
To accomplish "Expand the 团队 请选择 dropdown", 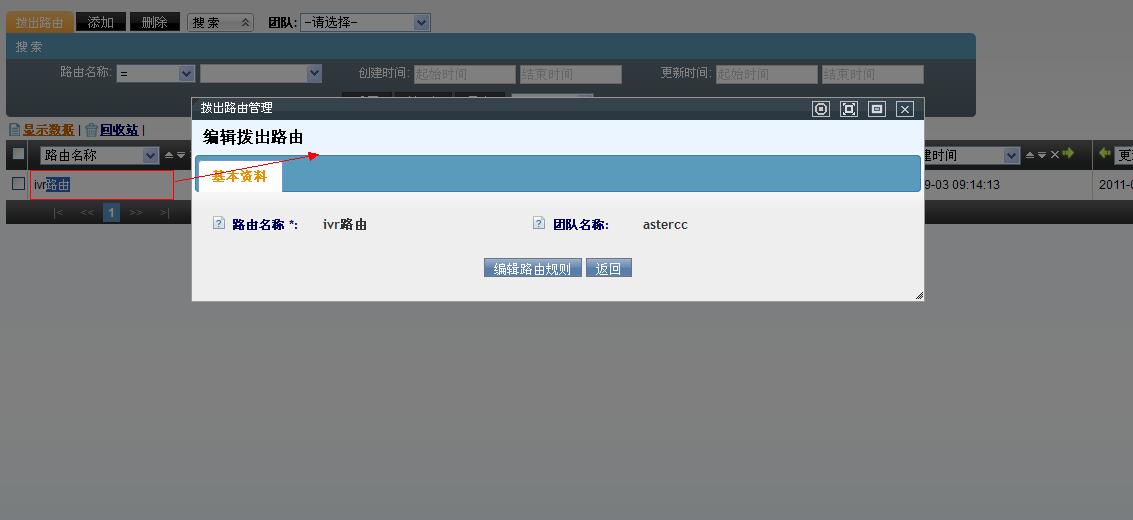I will (365, 22).
